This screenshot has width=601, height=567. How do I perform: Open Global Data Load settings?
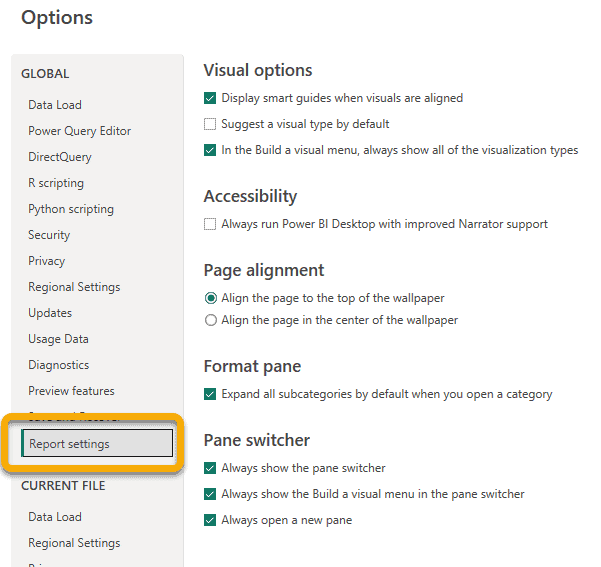coord(55,105)
